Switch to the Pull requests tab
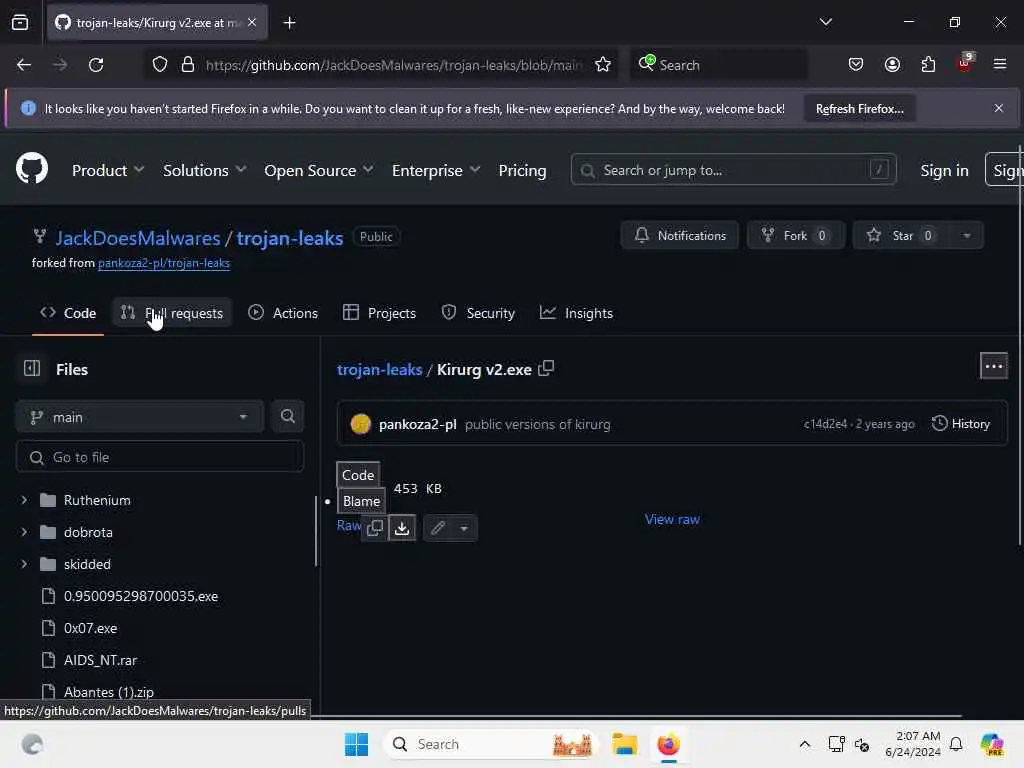Screen dimensions: 1024x768 click(x=172, y=313)
